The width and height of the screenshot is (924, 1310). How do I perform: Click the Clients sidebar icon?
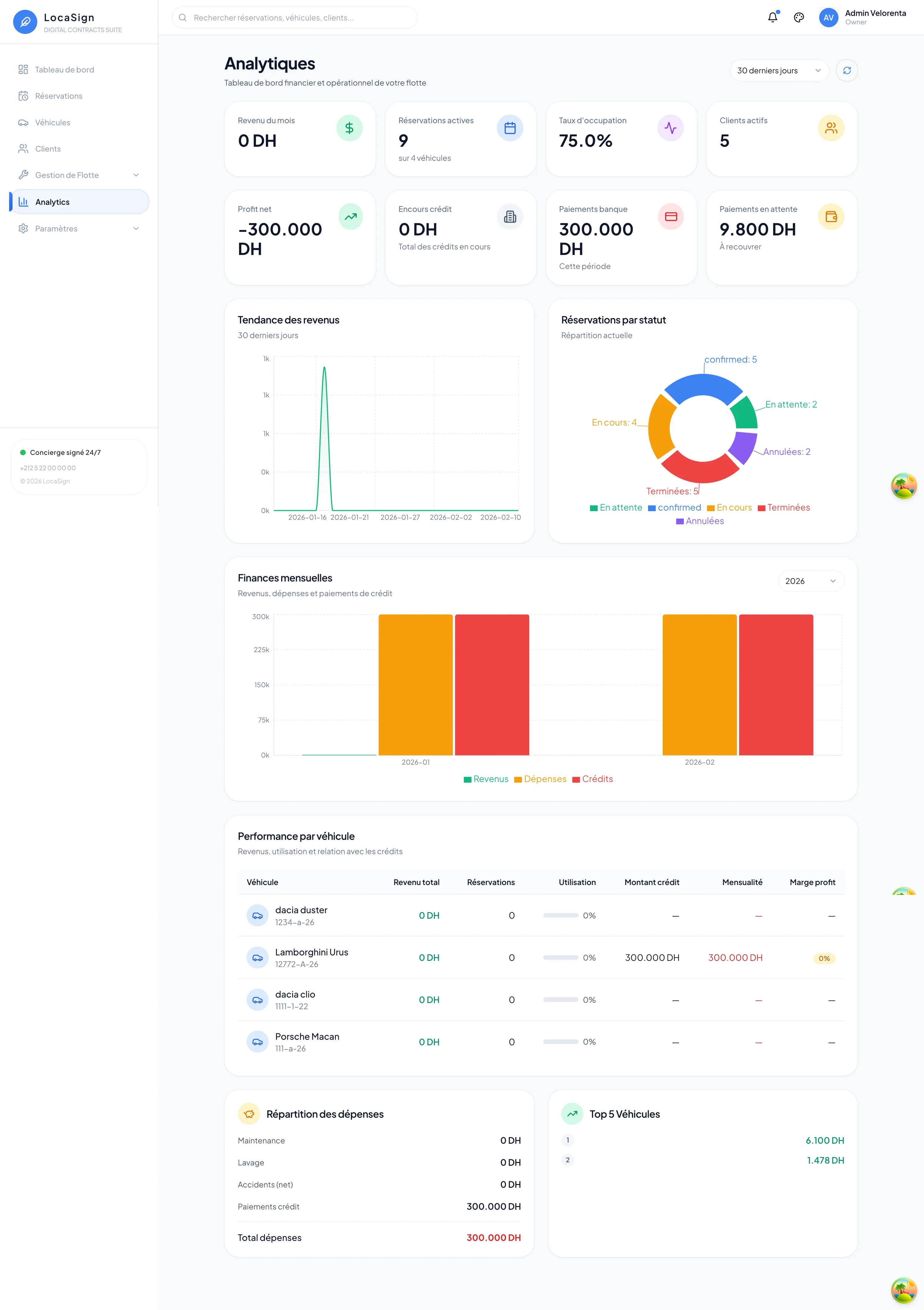tap(24, 148)
